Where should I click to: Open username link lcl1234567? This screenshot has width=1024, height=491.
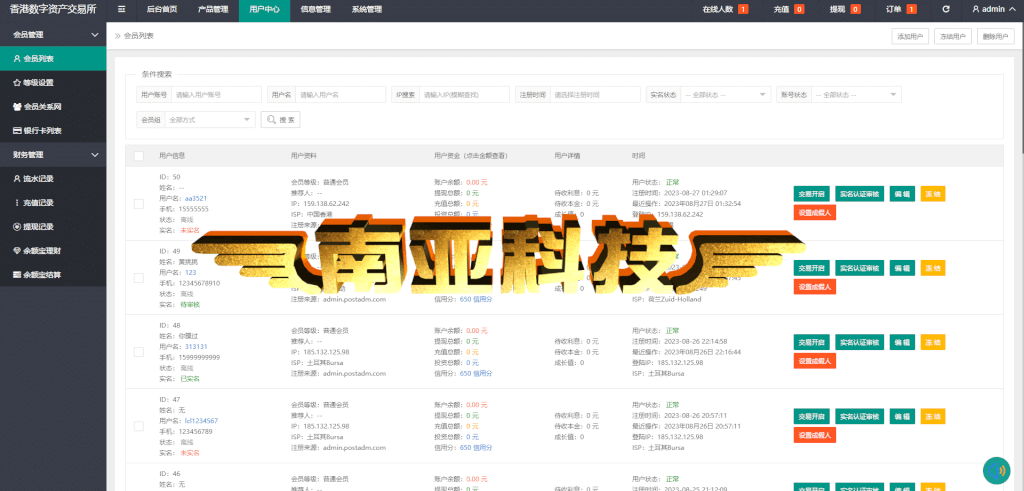tap(201, 421)
